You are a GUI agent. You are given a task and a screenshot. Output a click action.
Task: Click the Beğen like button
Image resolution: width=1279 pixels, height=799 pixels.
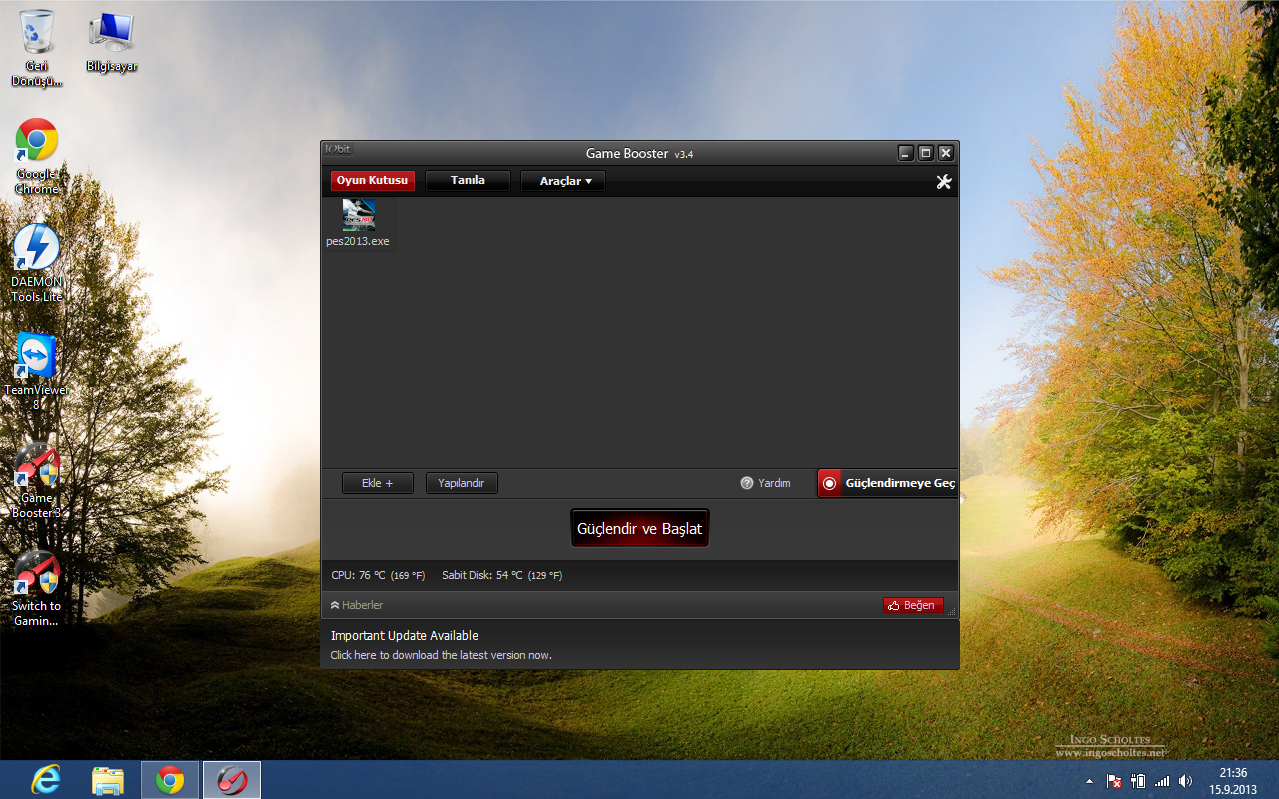tap(913, 605)
